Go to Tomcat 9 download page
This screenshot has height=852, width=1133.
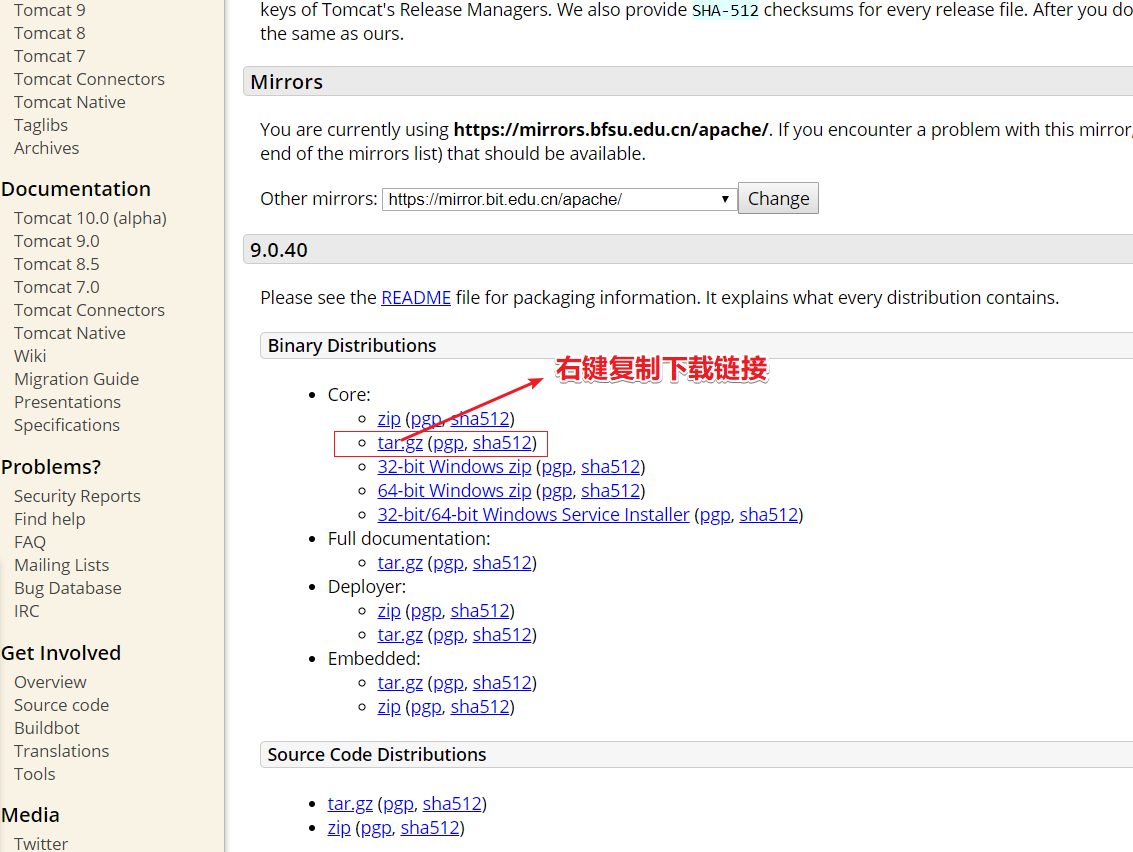(49, 10)
